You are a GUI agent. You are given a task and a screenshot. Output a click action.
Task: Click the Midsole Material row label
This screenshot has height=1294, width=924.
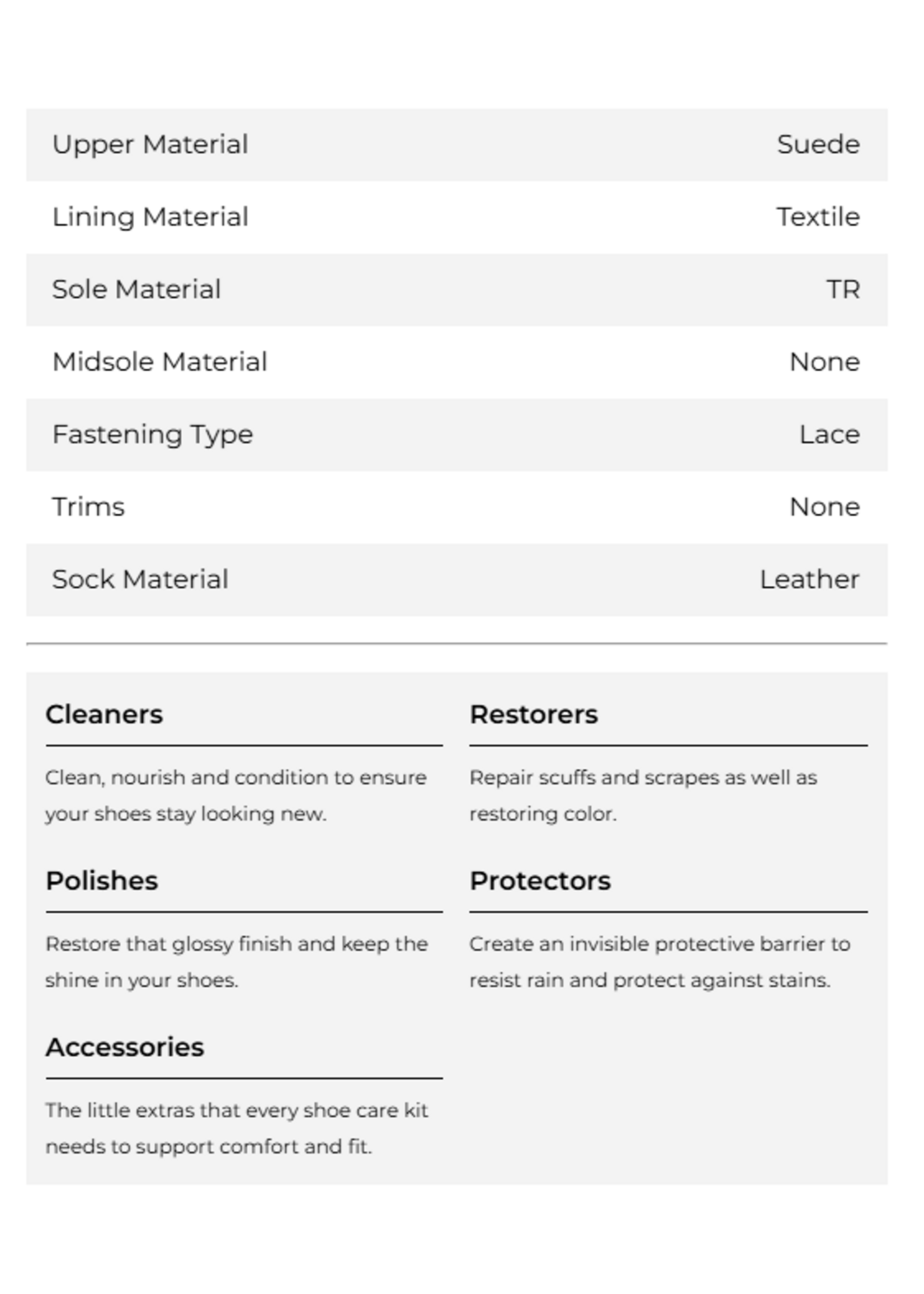tap(160, 362)
